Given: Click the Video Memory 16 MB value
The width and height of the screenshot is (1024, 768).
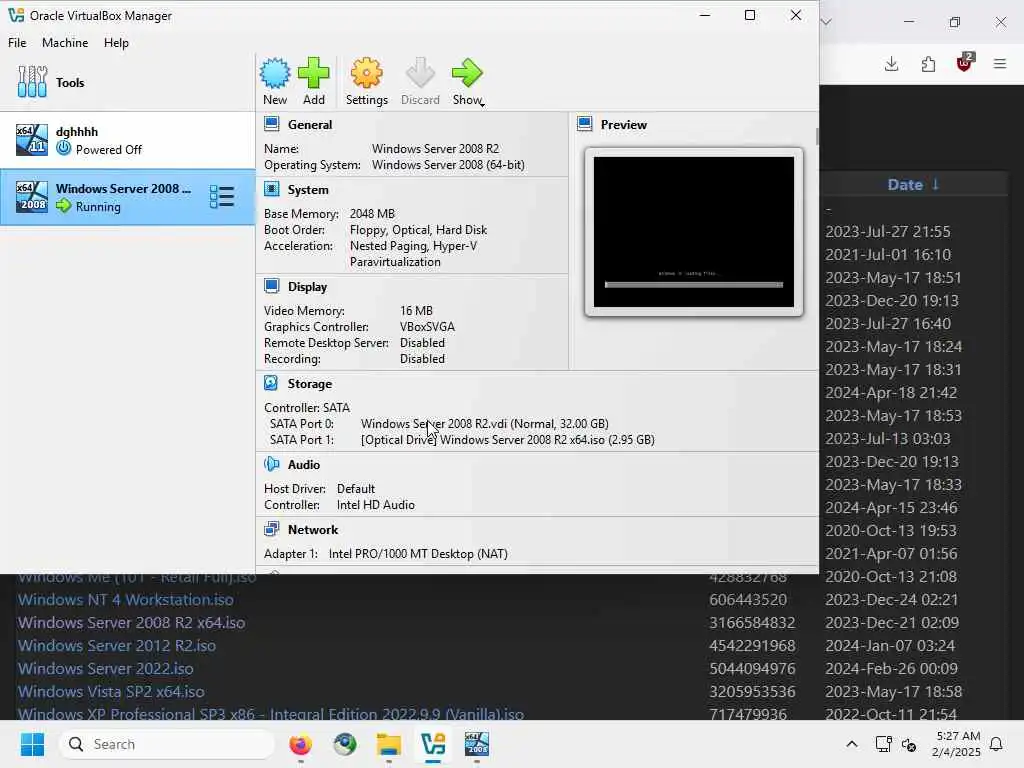Looking at the screenshot, I should (416, 311).
